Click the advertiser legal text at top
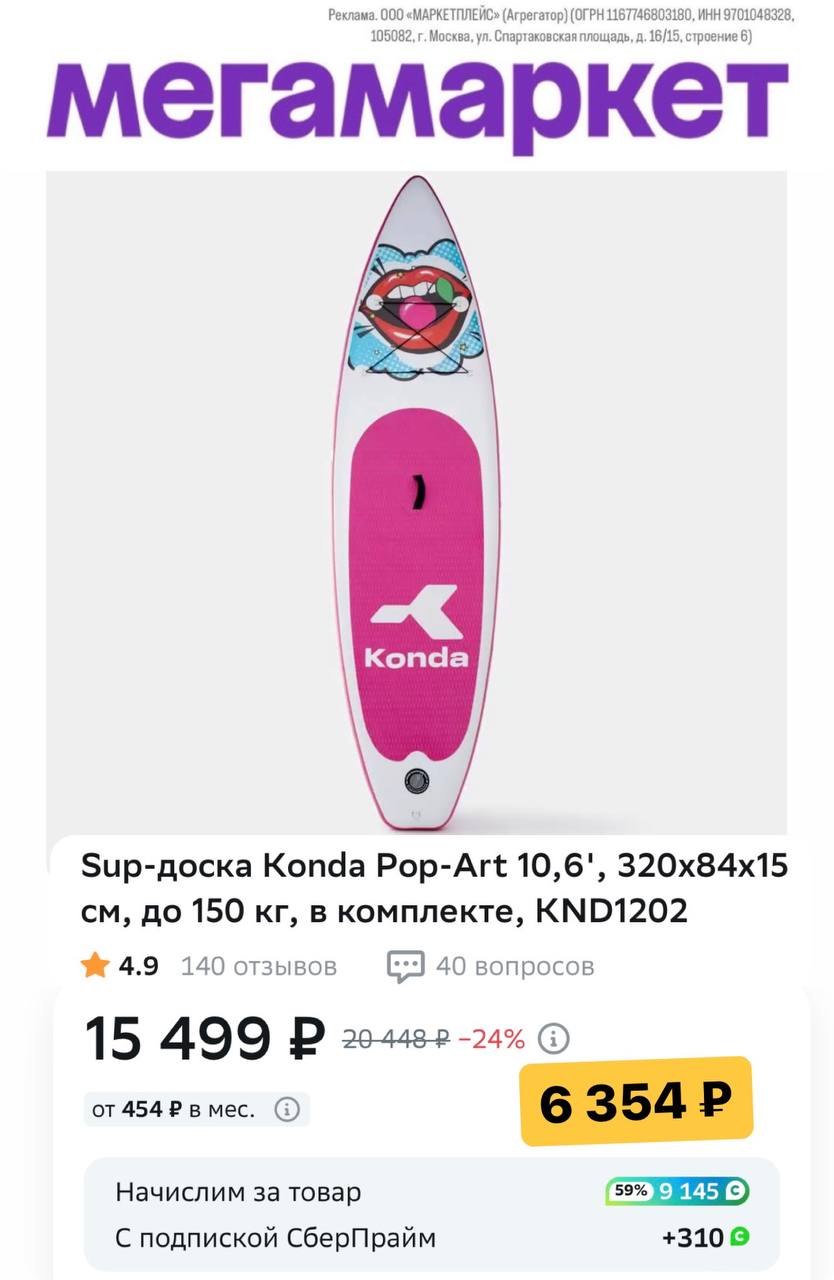This screenshot has height=1280, width=834. pyautogui.click(x=560, y=26)
